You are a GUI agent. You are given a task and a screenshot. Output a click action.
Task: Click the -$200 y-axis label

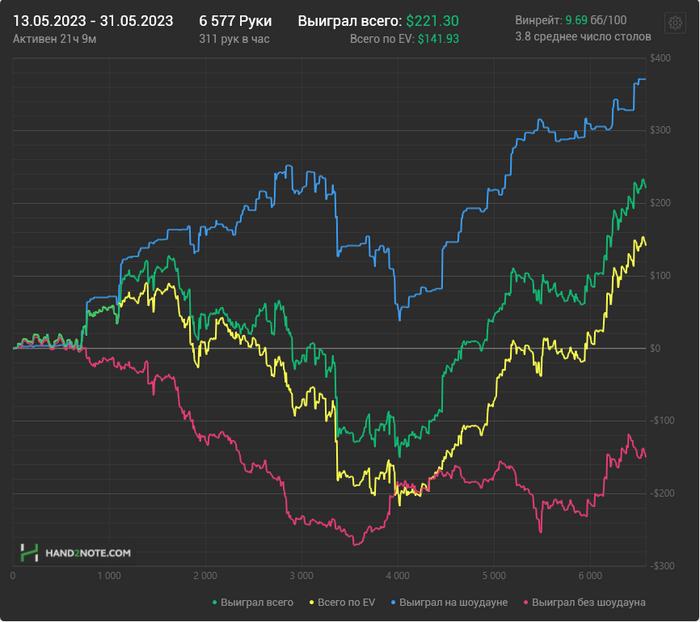click(x=660, y=493)
